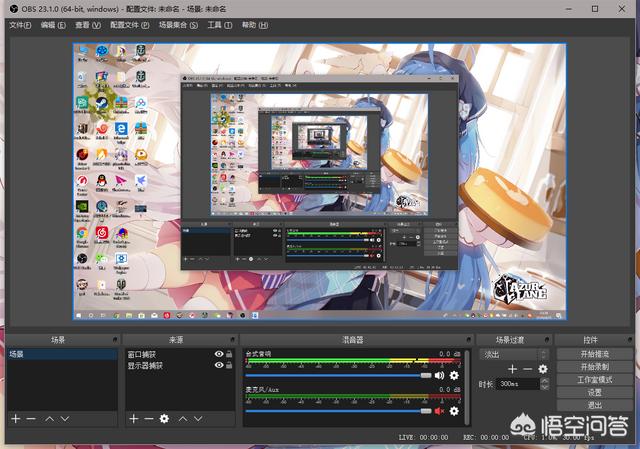Undock the 来源 panel using its float icon
This screenshot has width=640, height=449.
[x=233, y=340]
